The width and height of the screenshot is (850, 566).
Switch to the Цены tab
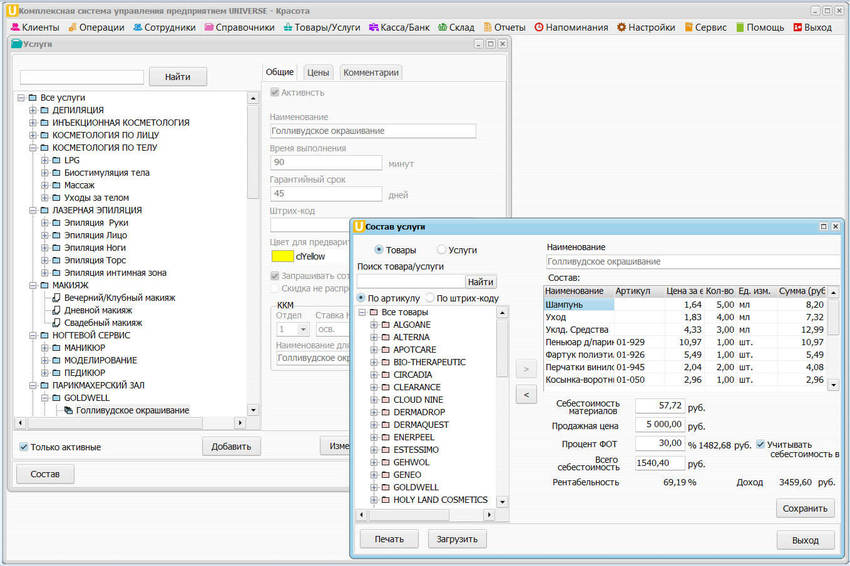coord(318,72)
